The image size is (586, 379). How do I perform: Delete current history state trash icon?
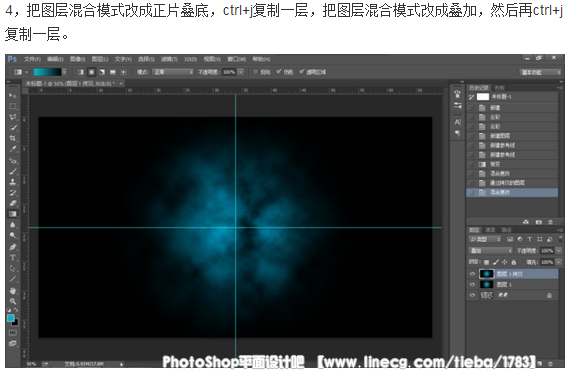click(x=550, y=222)
